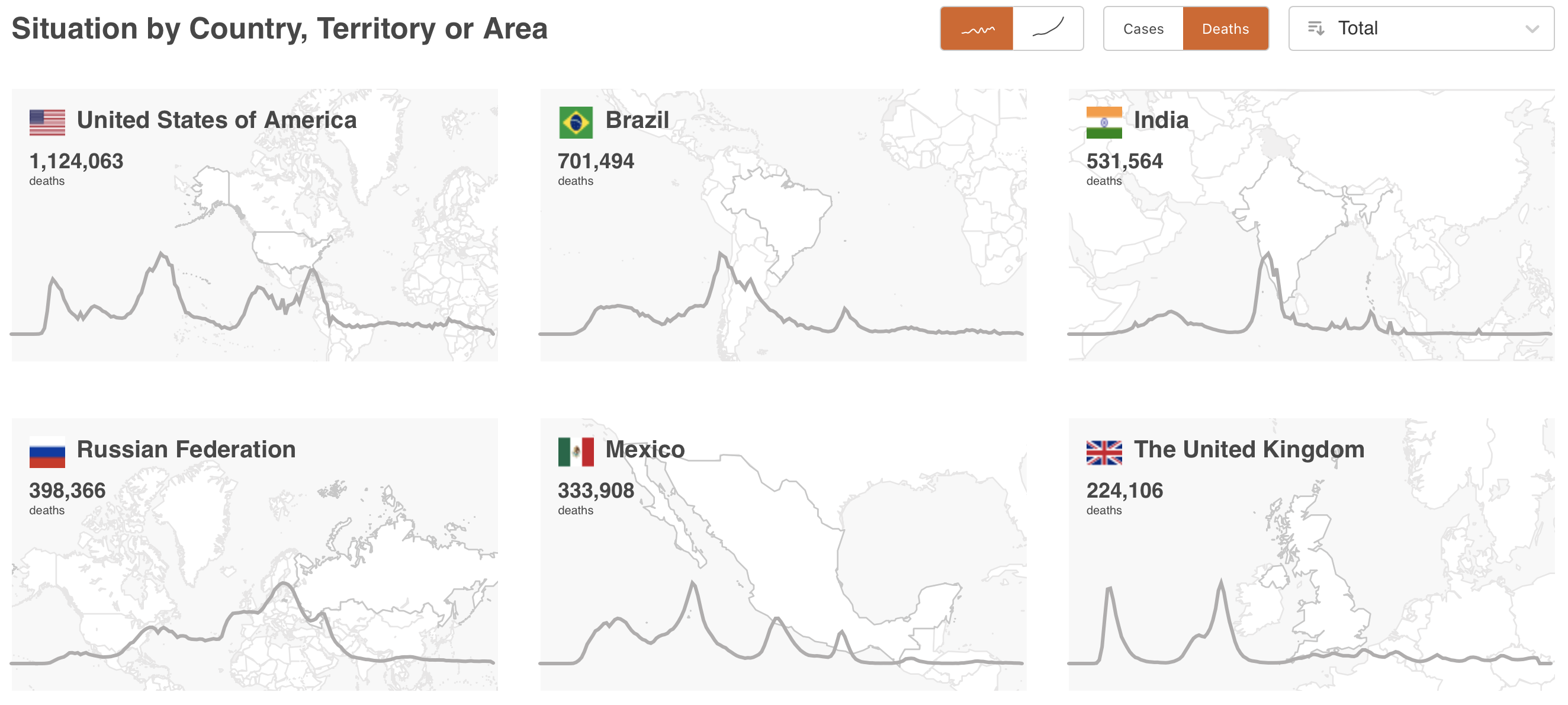Toggle the Deaths view
The width and height of the screenshot is (1568, 705).
1225,28
